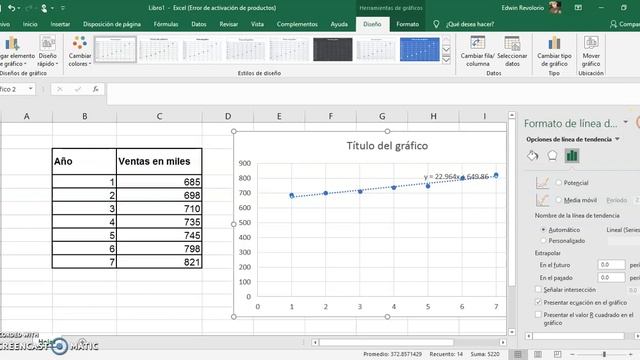Open the Complementos ribbon tab
This screenshot has width=640, height=360.
point(297,24)
